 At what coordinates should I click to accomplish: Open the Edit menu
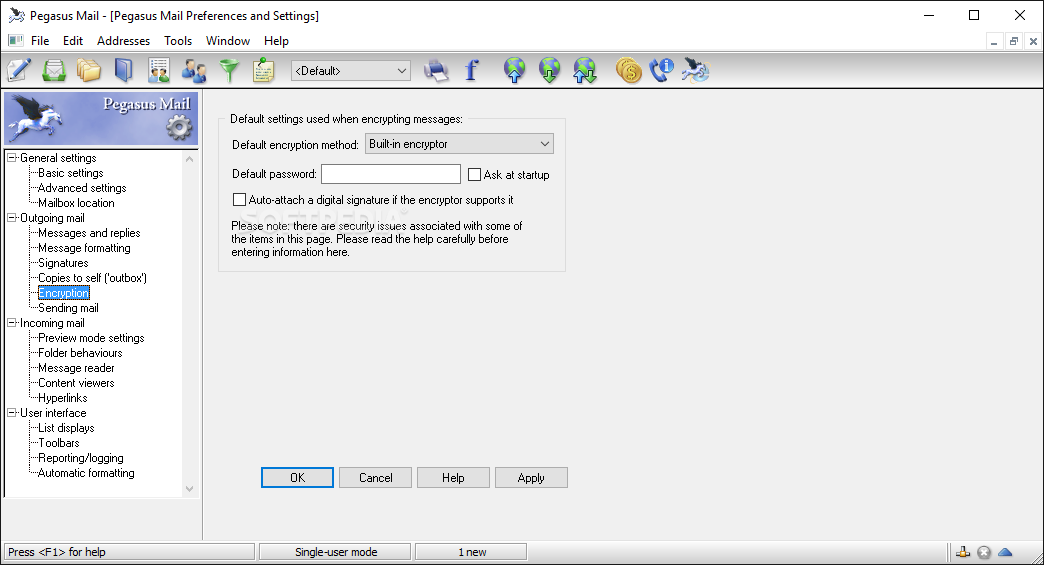(x=73, y=41)
